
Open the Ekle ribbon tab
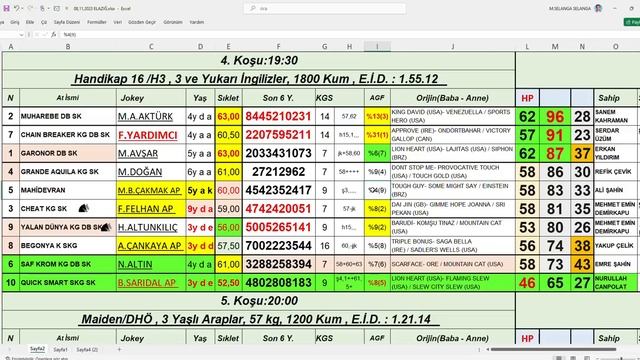click(30, 22)
